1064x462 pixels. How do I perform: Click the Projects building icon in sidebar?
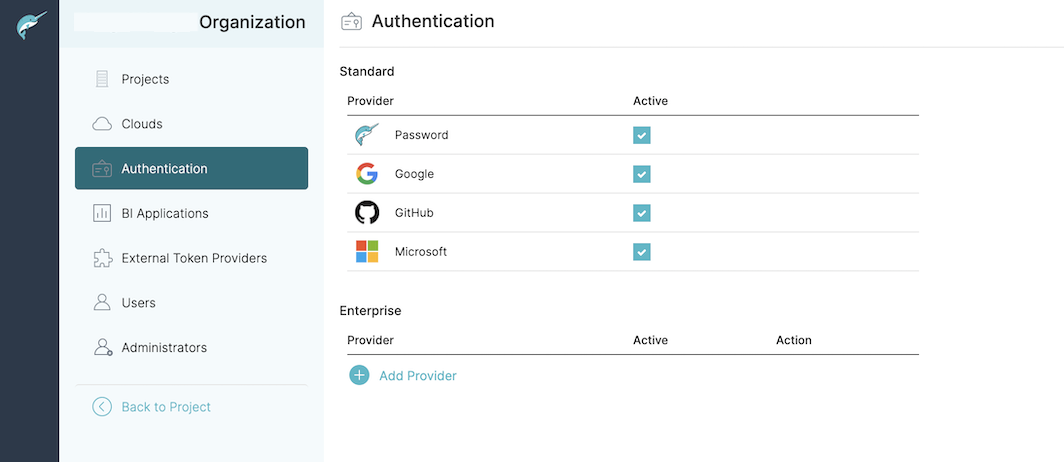coord(102,79)
